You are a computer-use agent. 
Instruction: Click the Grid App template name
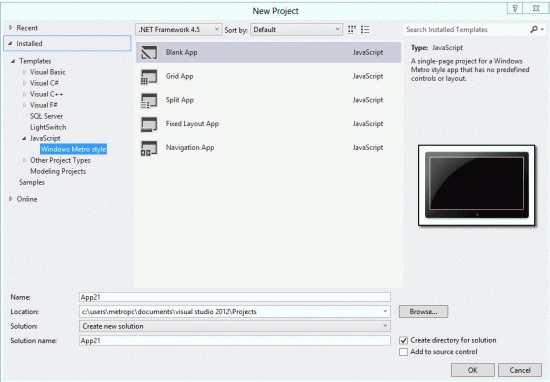(x=179, y=76)
